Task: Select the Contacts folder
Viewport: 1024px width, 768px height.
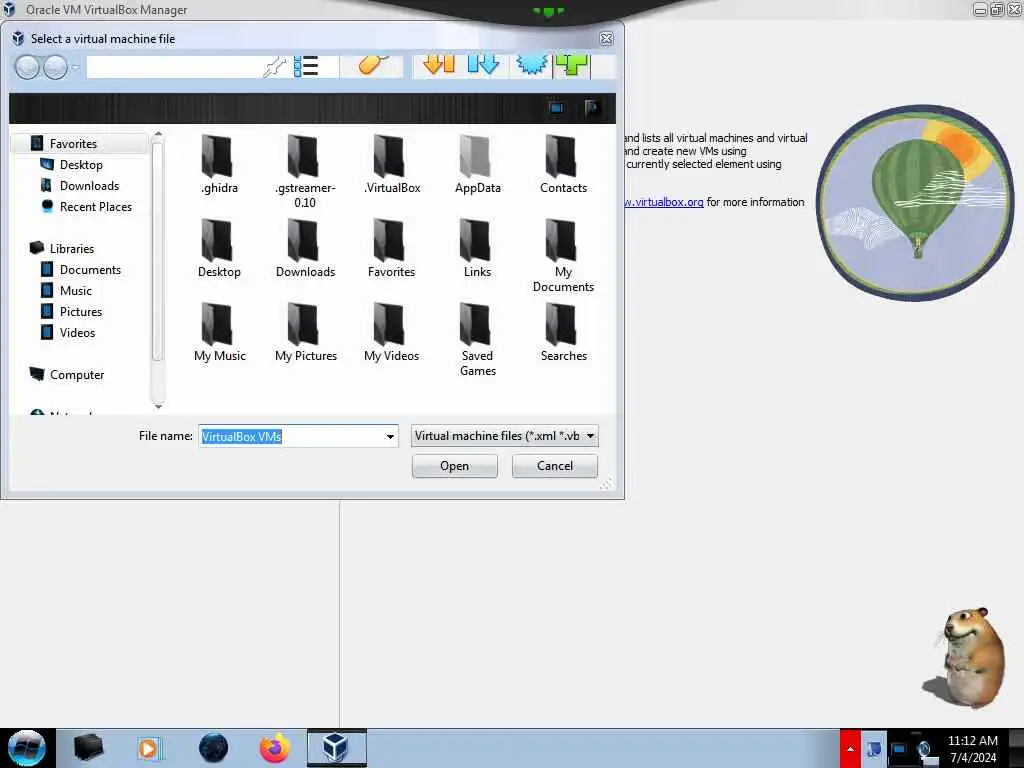Action: pyautogui.click(x=563, y=164)
